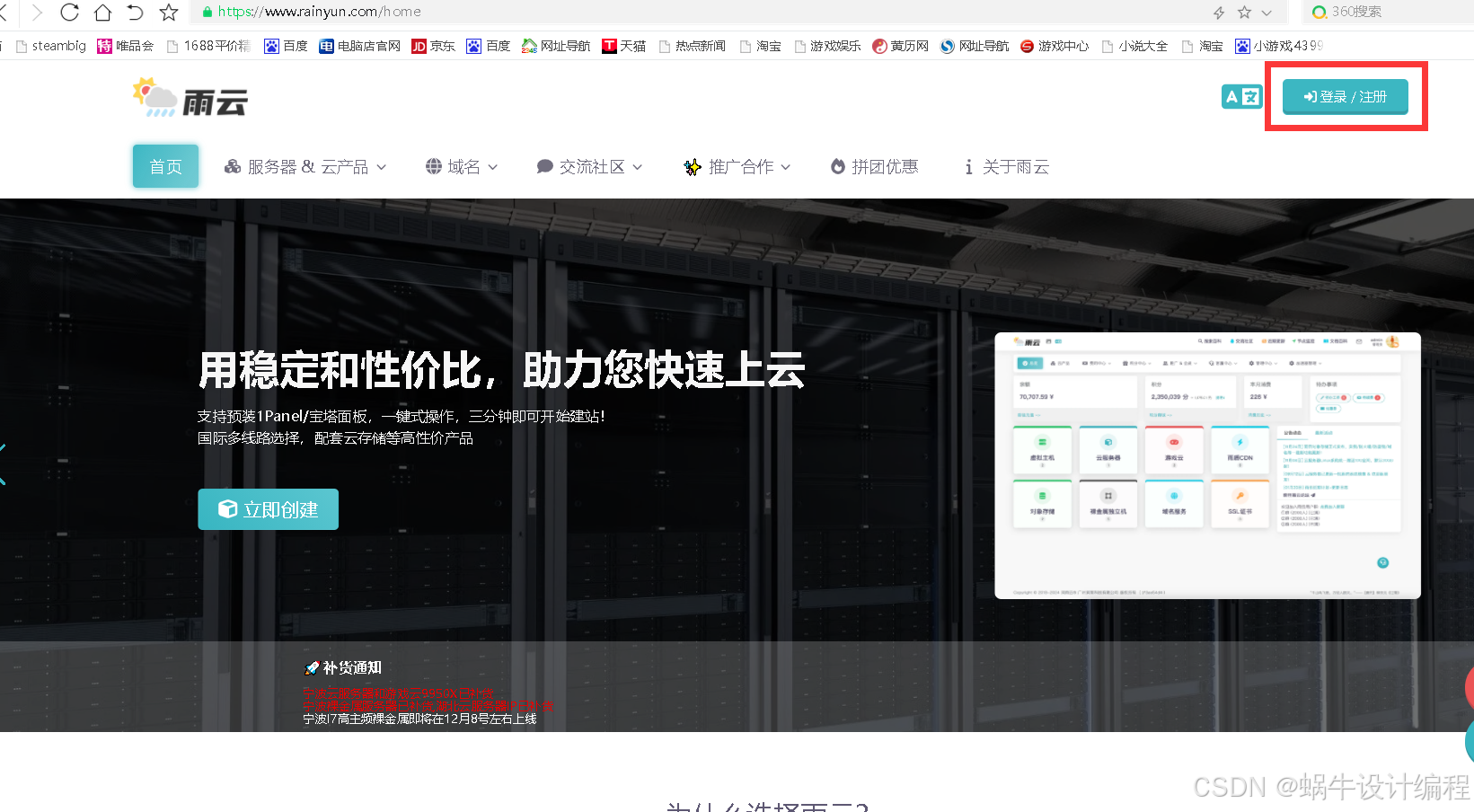
Task: Open the 黄历网 bookmark
Action: [900, 46]
